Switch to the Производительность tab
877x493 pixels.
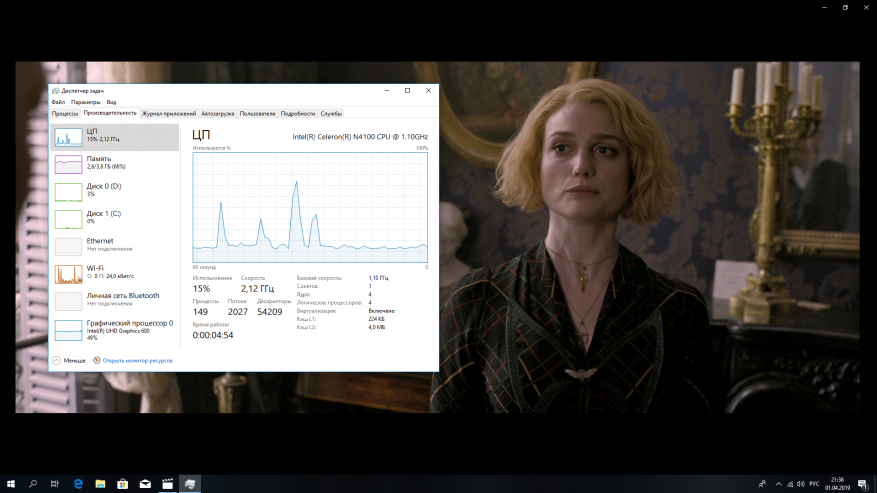tap(110, 113)
